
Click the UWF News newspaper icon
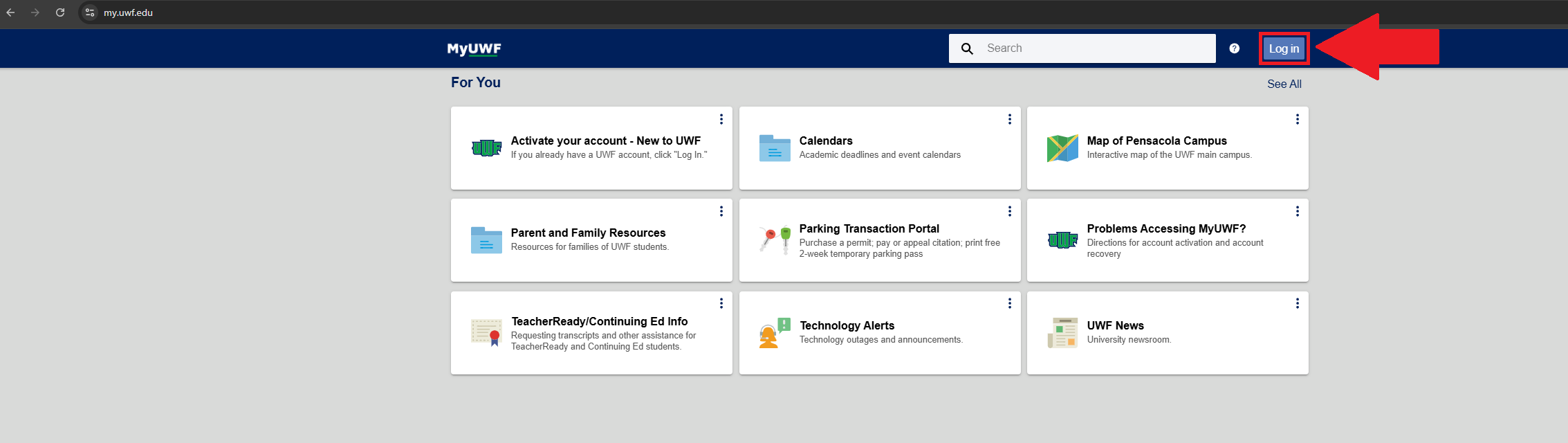coord(1062,333)
